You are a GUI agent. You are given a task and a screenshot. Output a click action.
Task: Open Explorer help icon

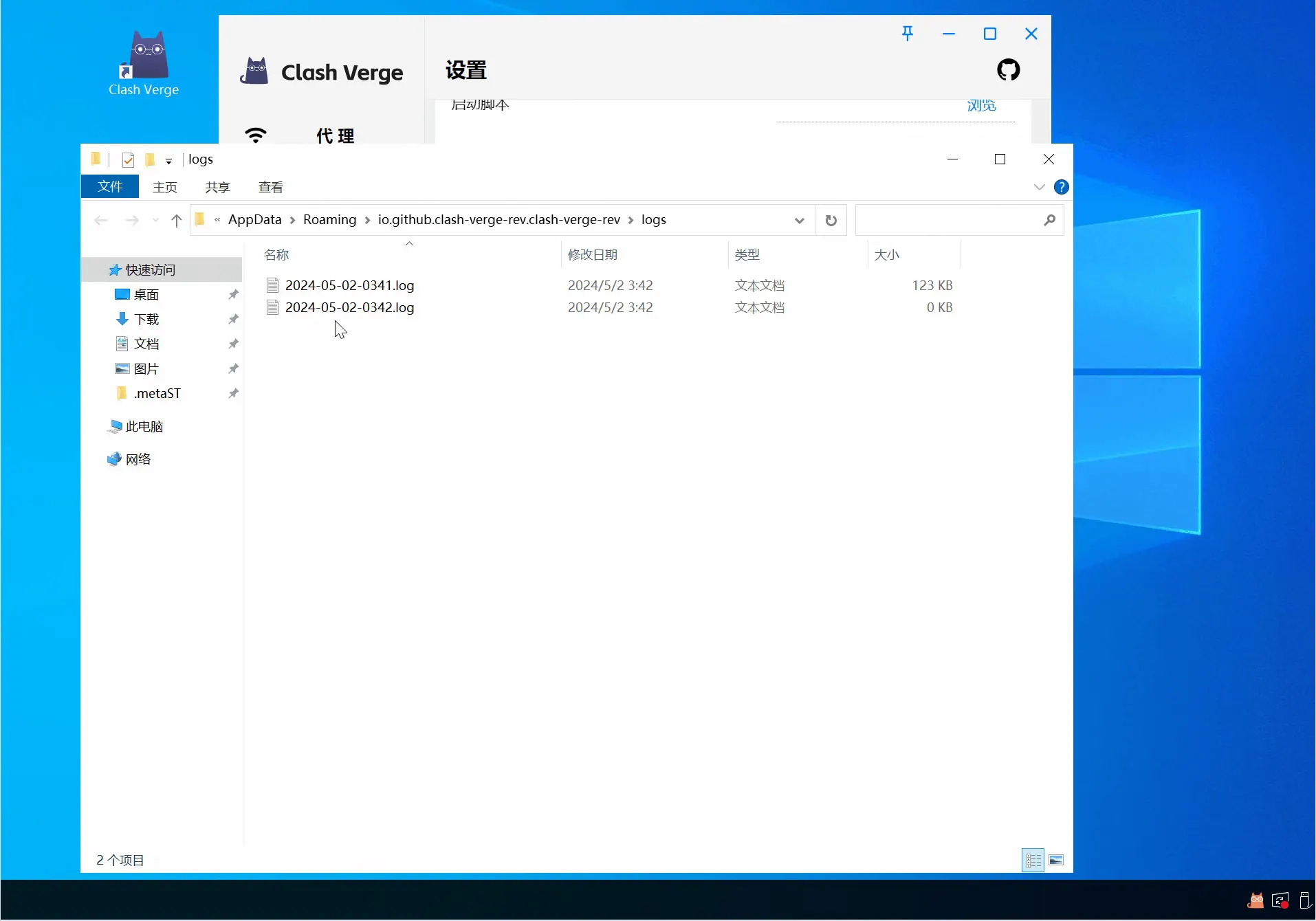point(1061,187)
